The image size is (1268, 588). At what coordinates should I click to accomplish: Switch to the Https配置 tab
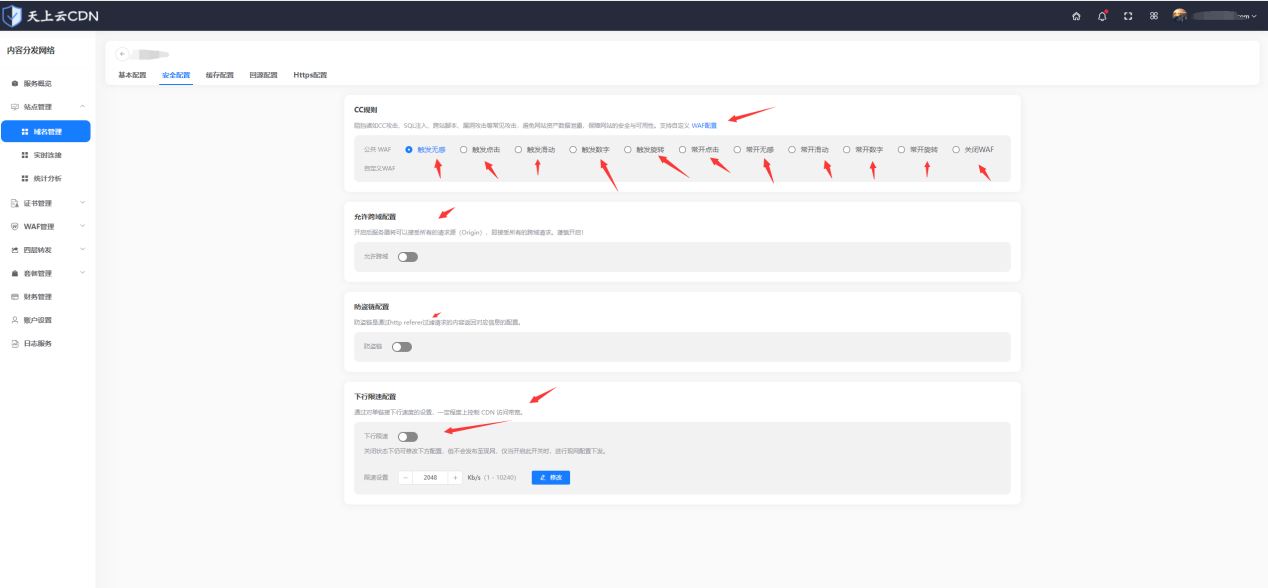click(310, 75)
